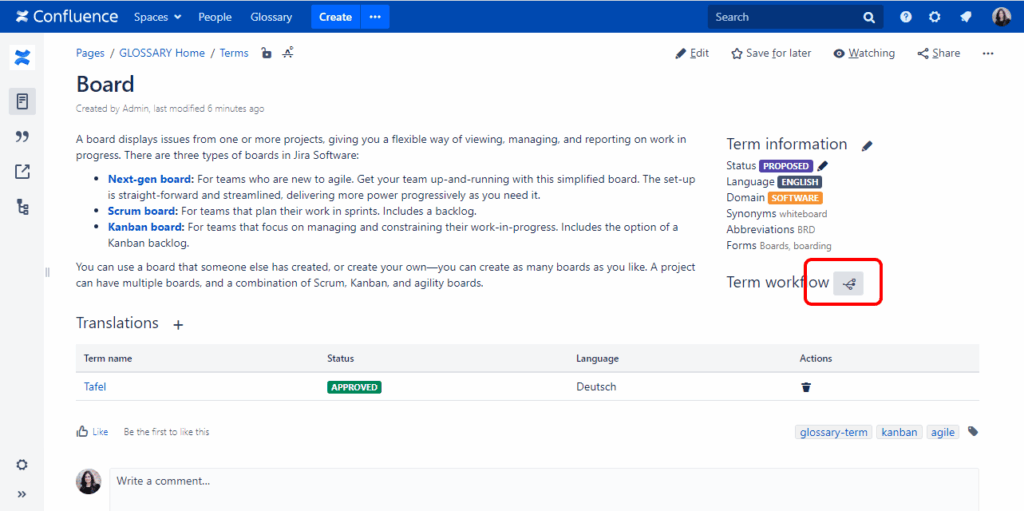This screenshot has height=511, width=1024.
Task: Open the Glossary menu item
Action: (271, 17)
